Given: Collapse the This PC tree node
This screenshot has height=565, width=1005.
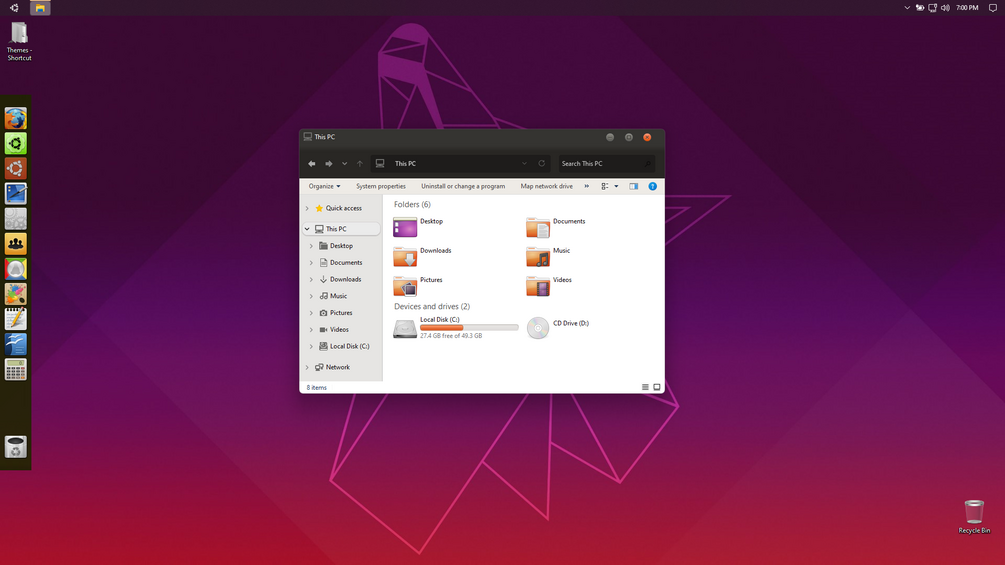Looking at the screenshot, I should click(x=307, y=229).
